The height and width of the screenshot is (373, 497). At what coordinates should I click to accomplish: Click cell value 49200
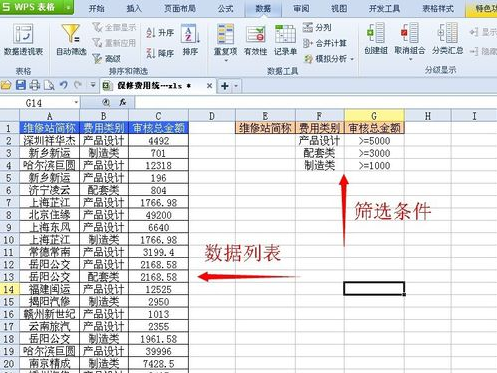(158, 215)
